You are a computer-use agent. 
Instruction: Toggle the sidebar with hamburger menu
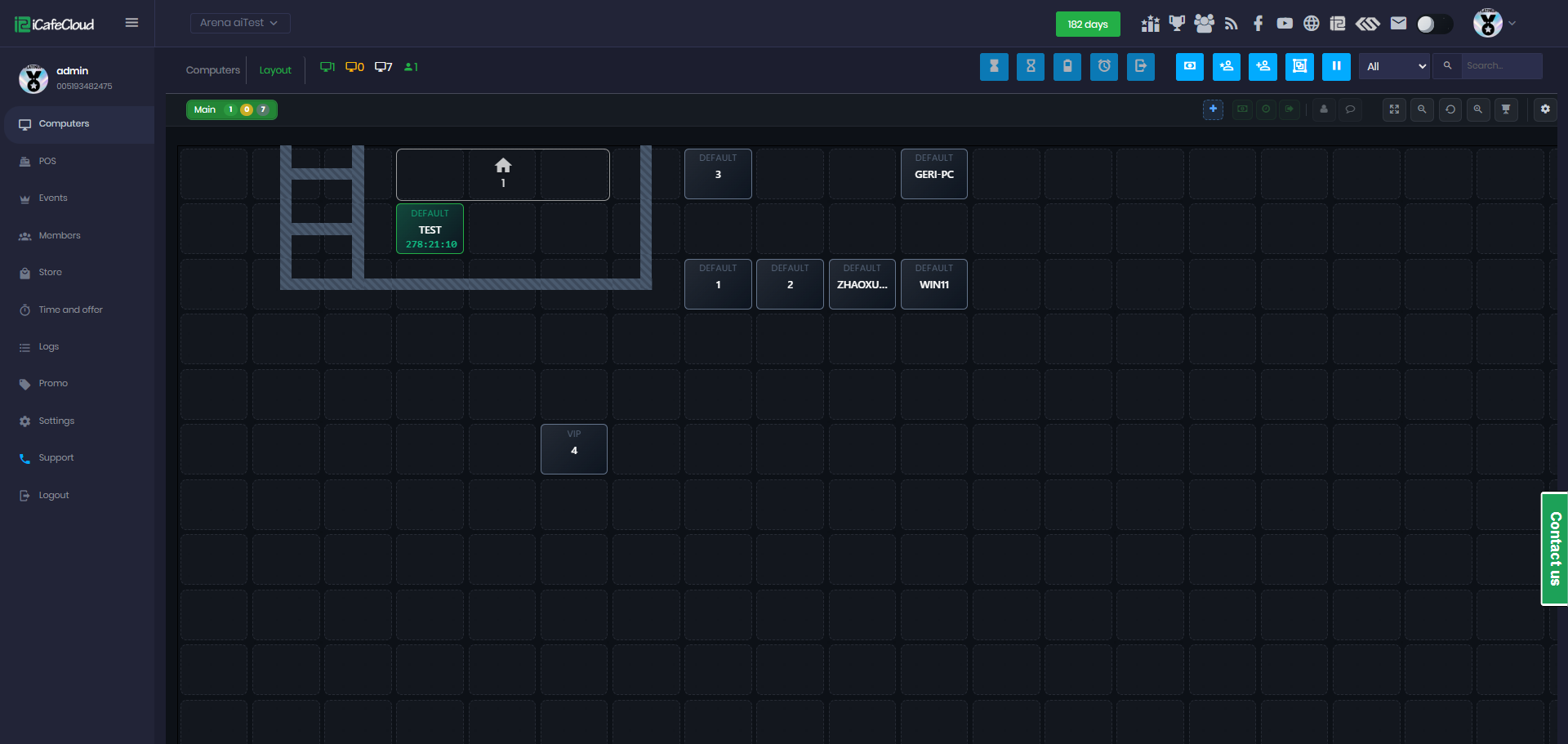(131, 23)
